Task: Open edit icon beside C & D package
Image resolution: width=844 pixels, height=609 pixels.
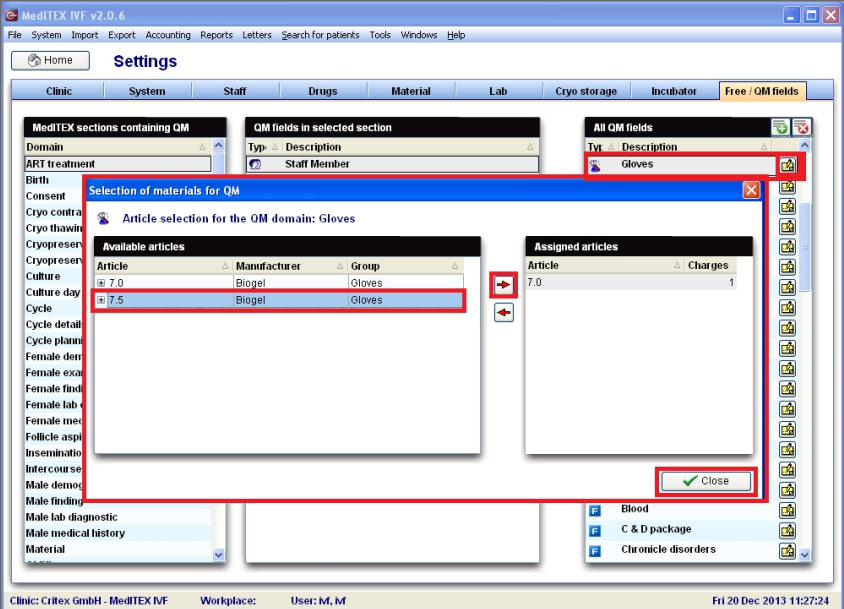Action: point(787,530)
